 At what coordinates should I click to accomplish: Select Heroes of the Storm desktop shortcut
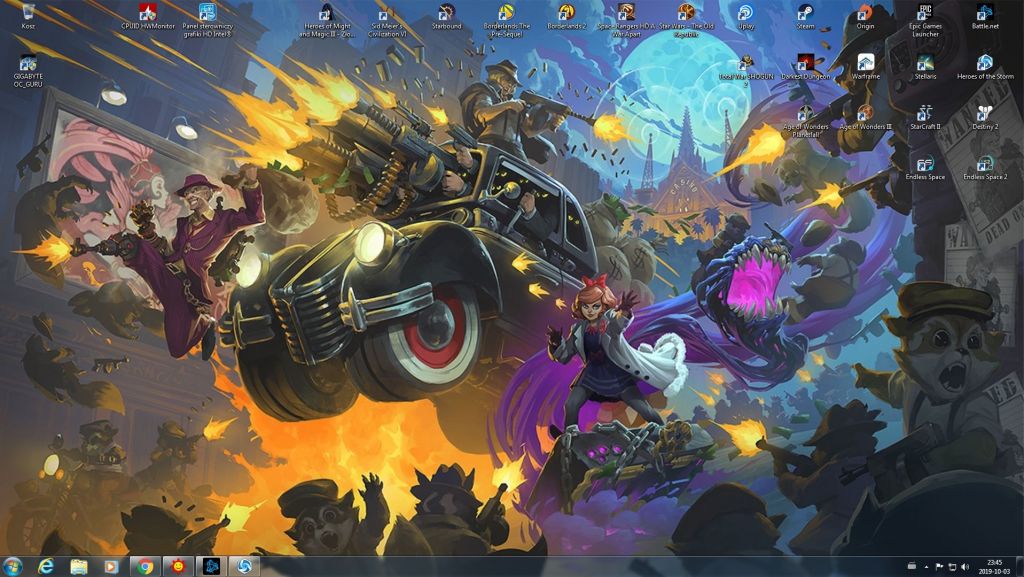(985, 67)
